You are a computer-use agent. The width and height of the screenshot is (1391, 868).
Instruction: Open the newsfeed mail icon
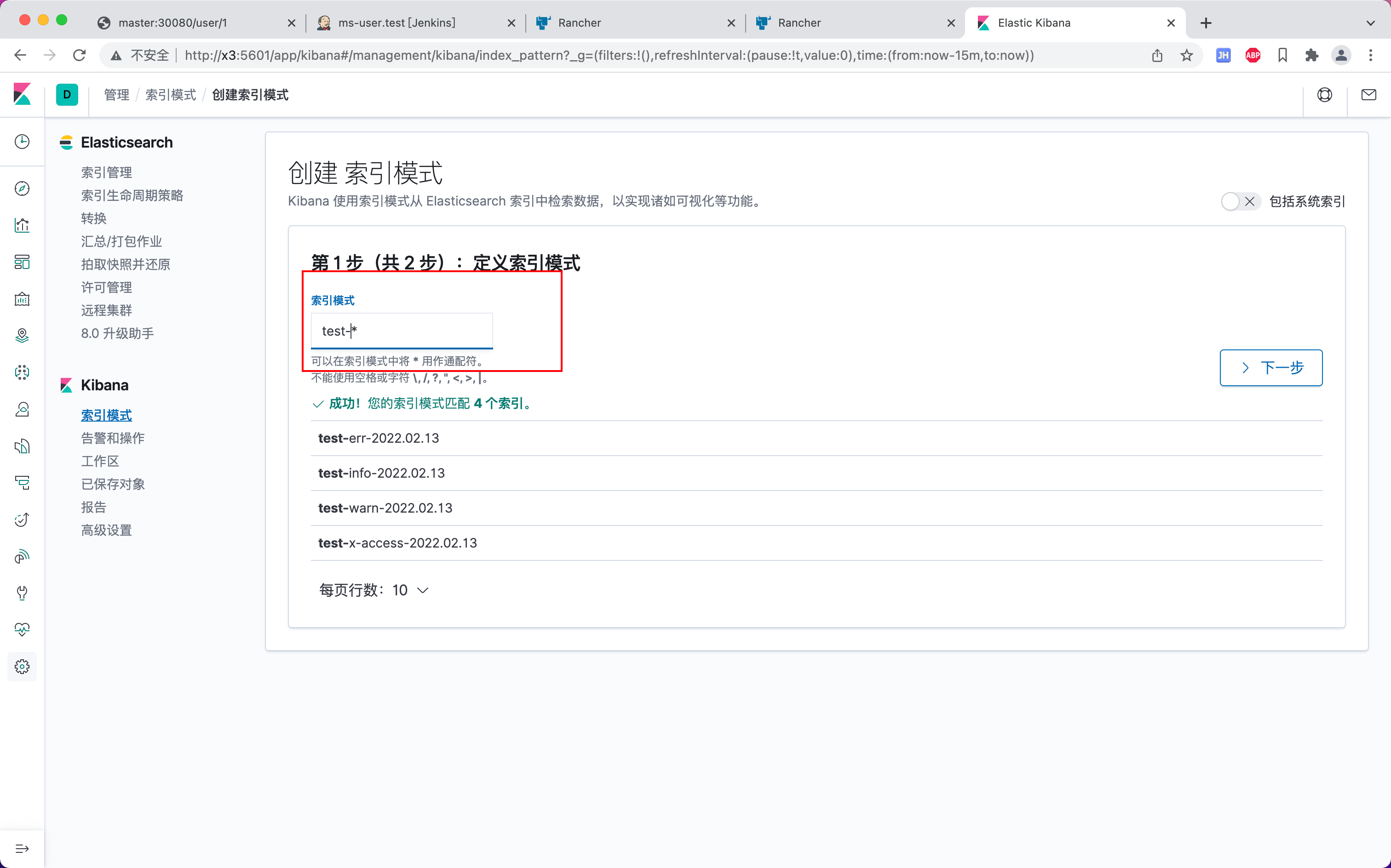[x=1368, y=95]
